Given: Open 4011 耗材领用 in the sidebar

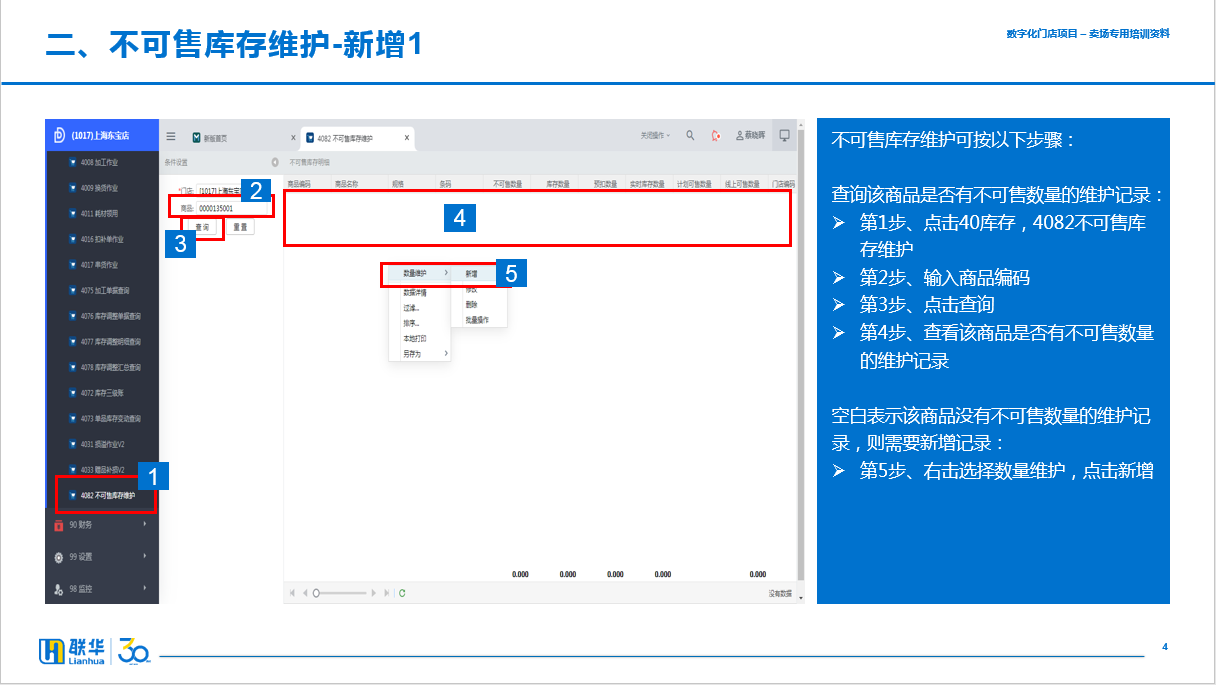Looking at the screenshot, I should (99, 213).
